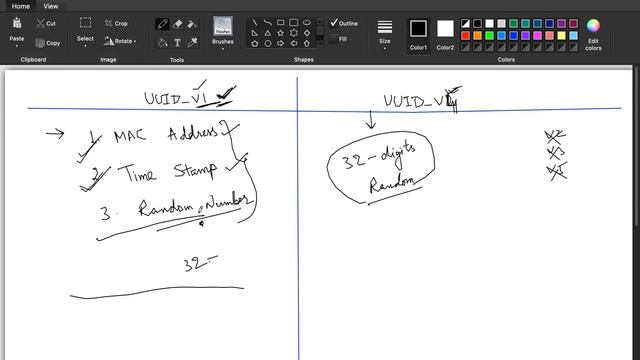Screen dimensions: 640x360
Task: Expand the Select options arrow
Action: coord(85,46)
